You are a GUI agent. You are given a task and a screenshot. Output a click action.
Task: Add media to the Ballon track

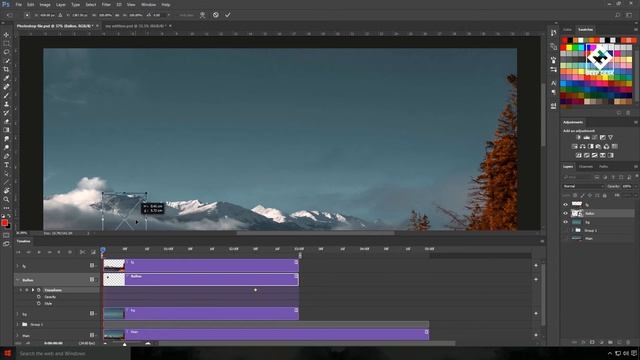point(536,280)
